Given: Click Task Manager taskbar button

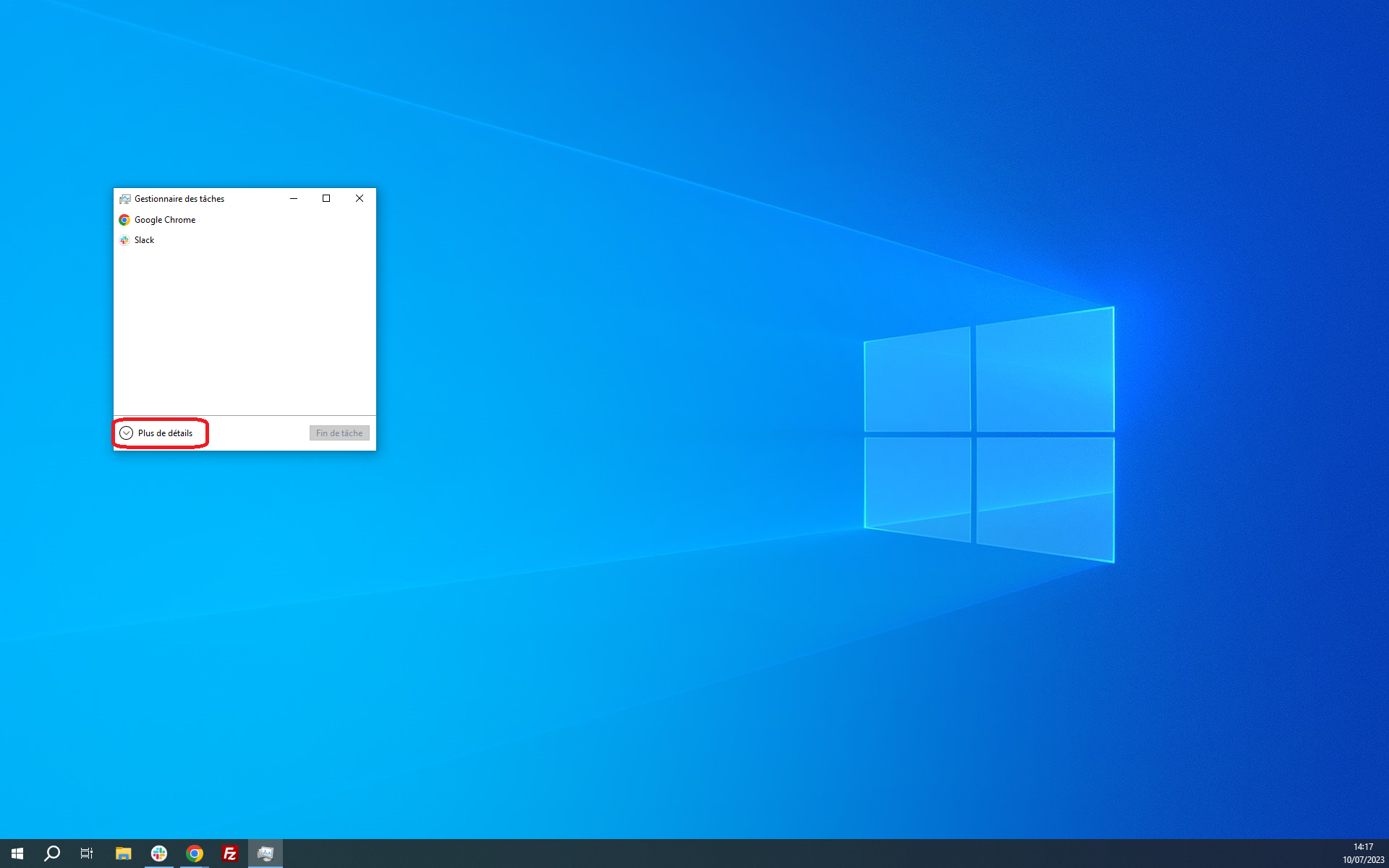Looking at the screenshot, I should click(265, 854).
